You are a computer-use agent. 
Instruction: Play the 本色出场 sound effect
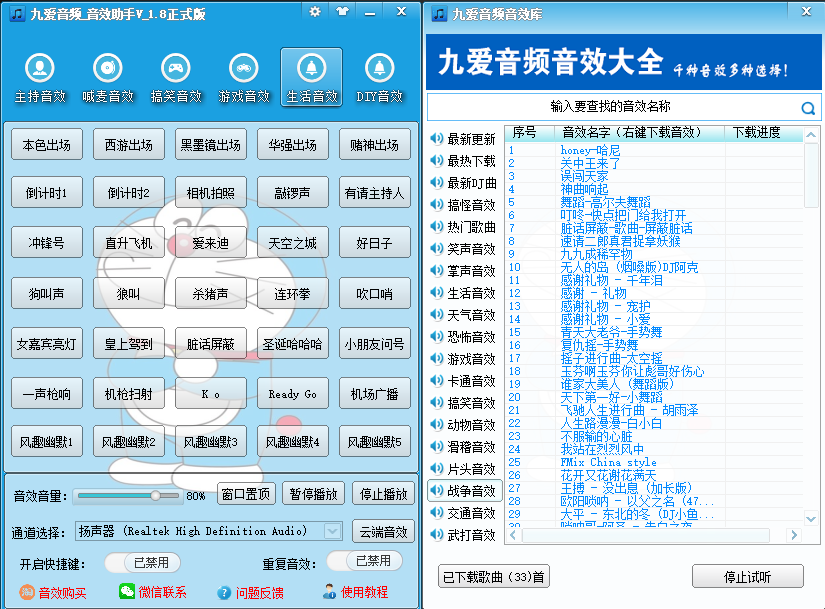click(x=46, y=145)
